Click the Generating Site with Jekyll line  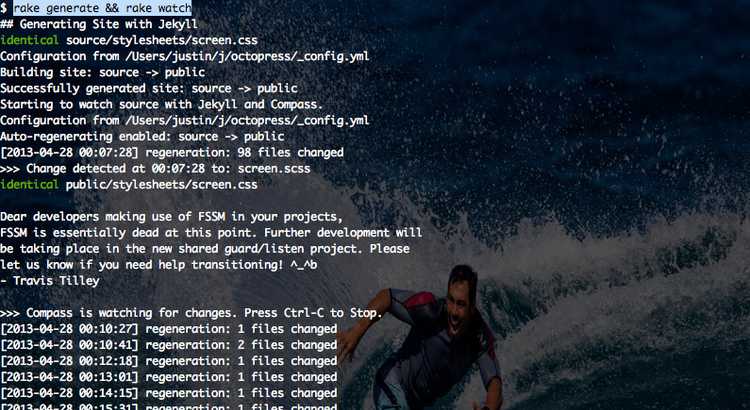(99, 24)
